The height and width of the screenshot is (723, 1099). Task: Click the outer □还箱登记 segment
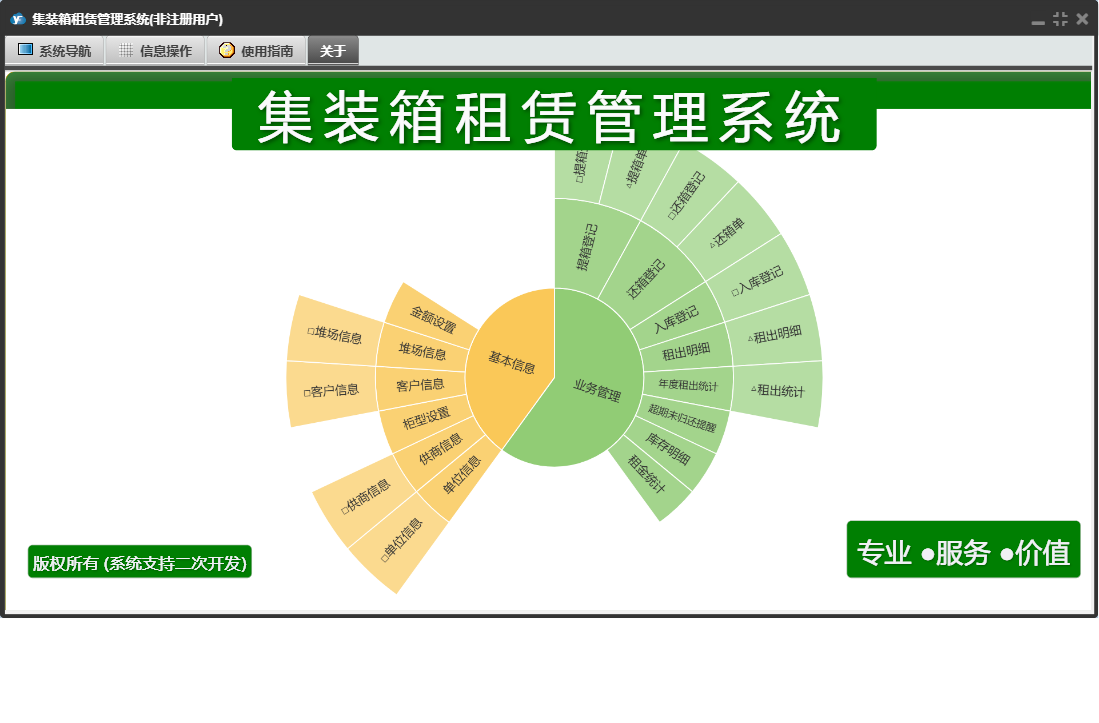[x=688, y=195]
